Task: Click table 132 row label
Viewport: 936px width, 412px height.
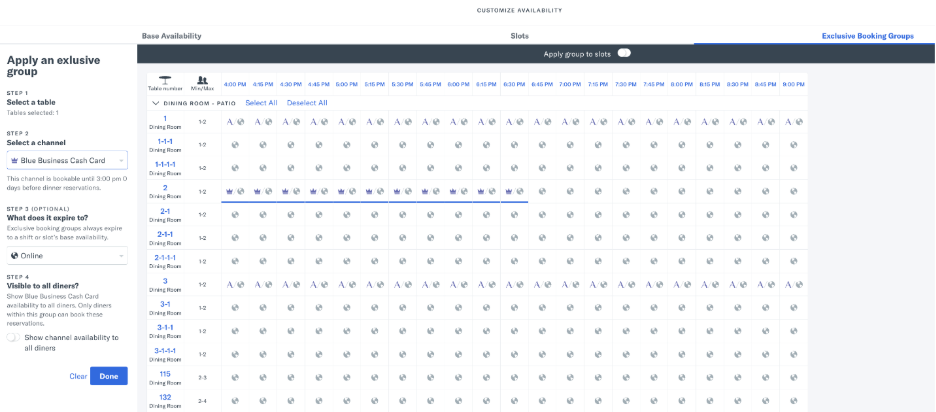Action: [x=165, y=400]
